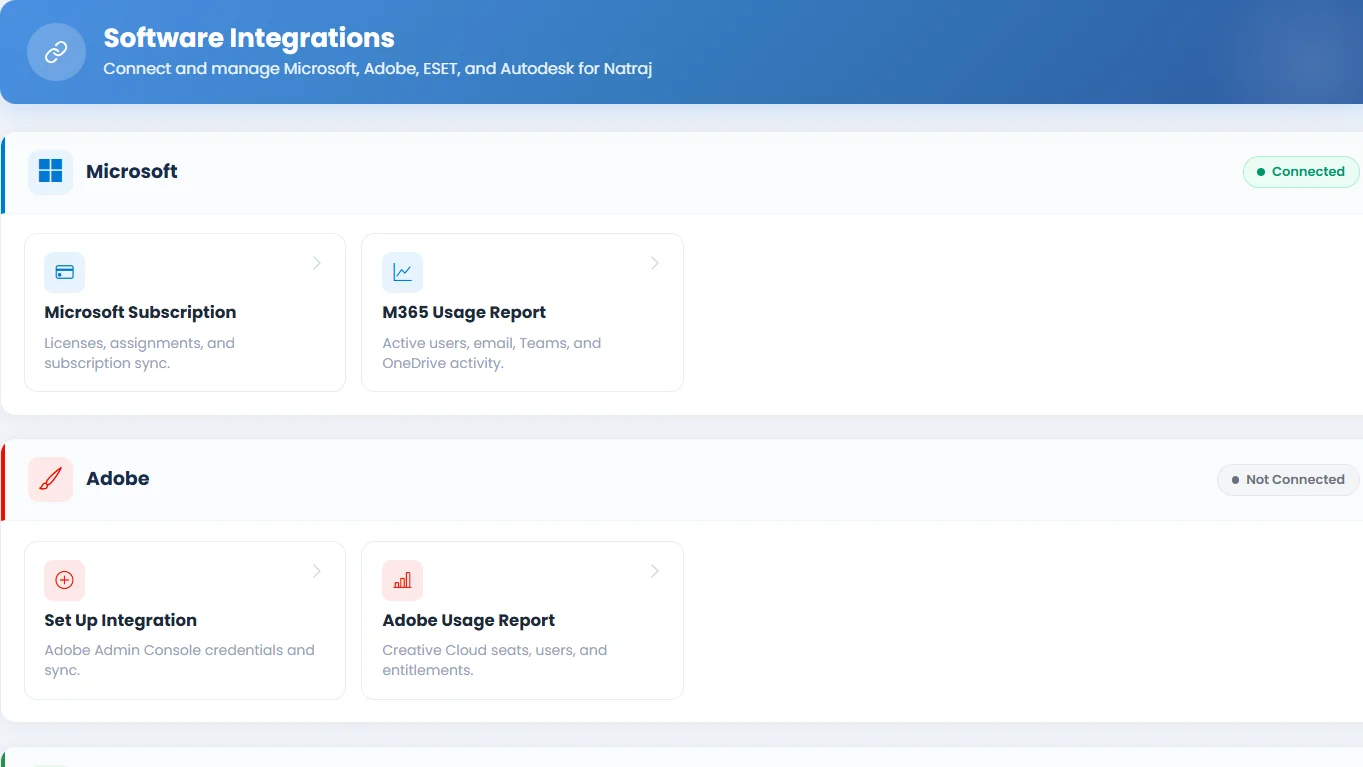Select the Set Up Integration title

coord(120,620)
